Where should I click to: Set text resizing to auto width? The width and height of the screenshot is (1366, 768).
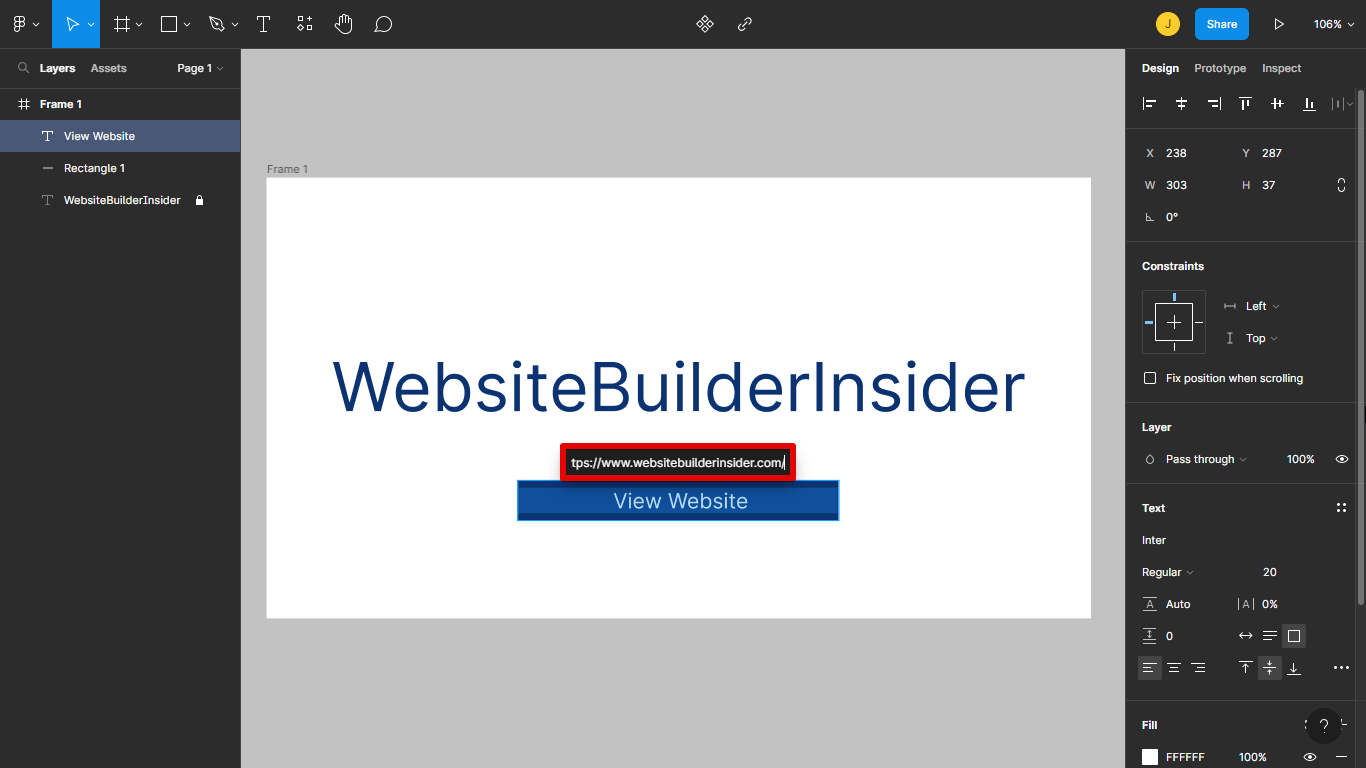click(x=1245, y=635)
